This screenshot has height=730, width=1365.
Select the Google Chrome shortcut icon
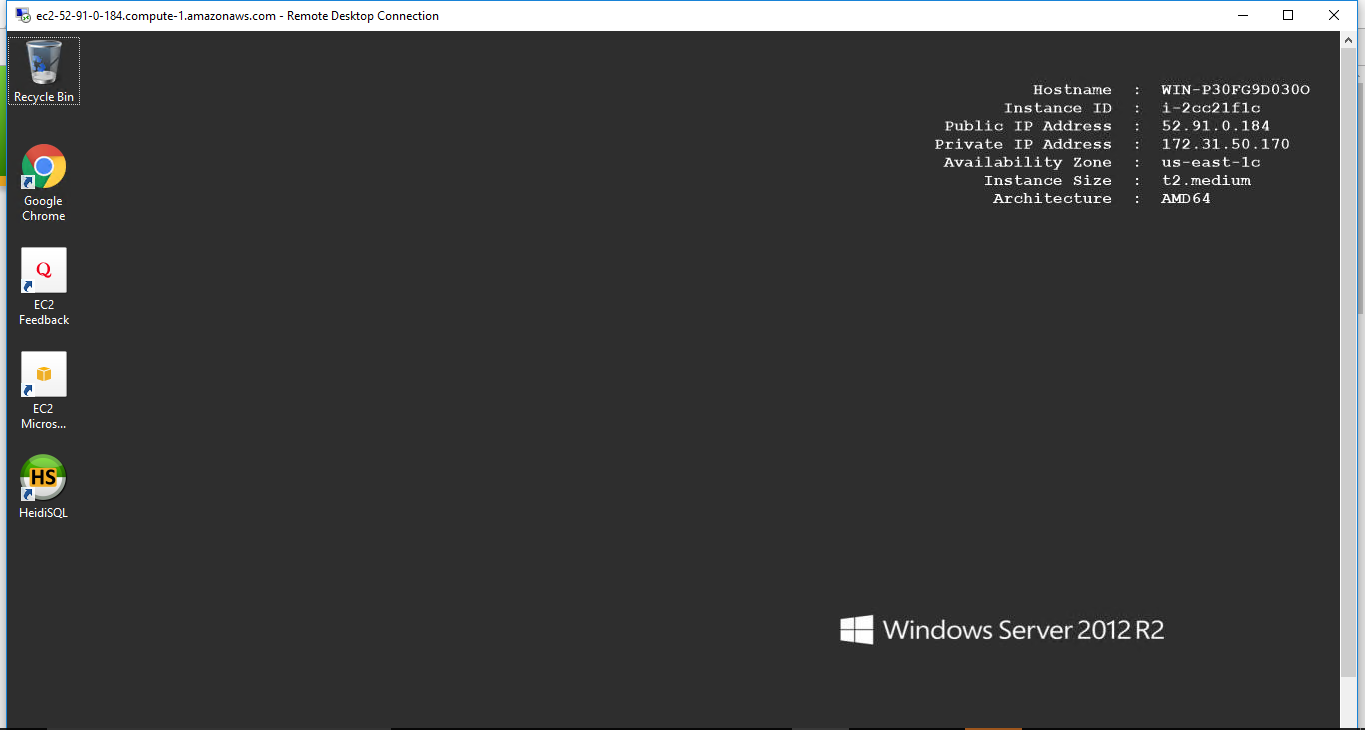click(44, 167)
